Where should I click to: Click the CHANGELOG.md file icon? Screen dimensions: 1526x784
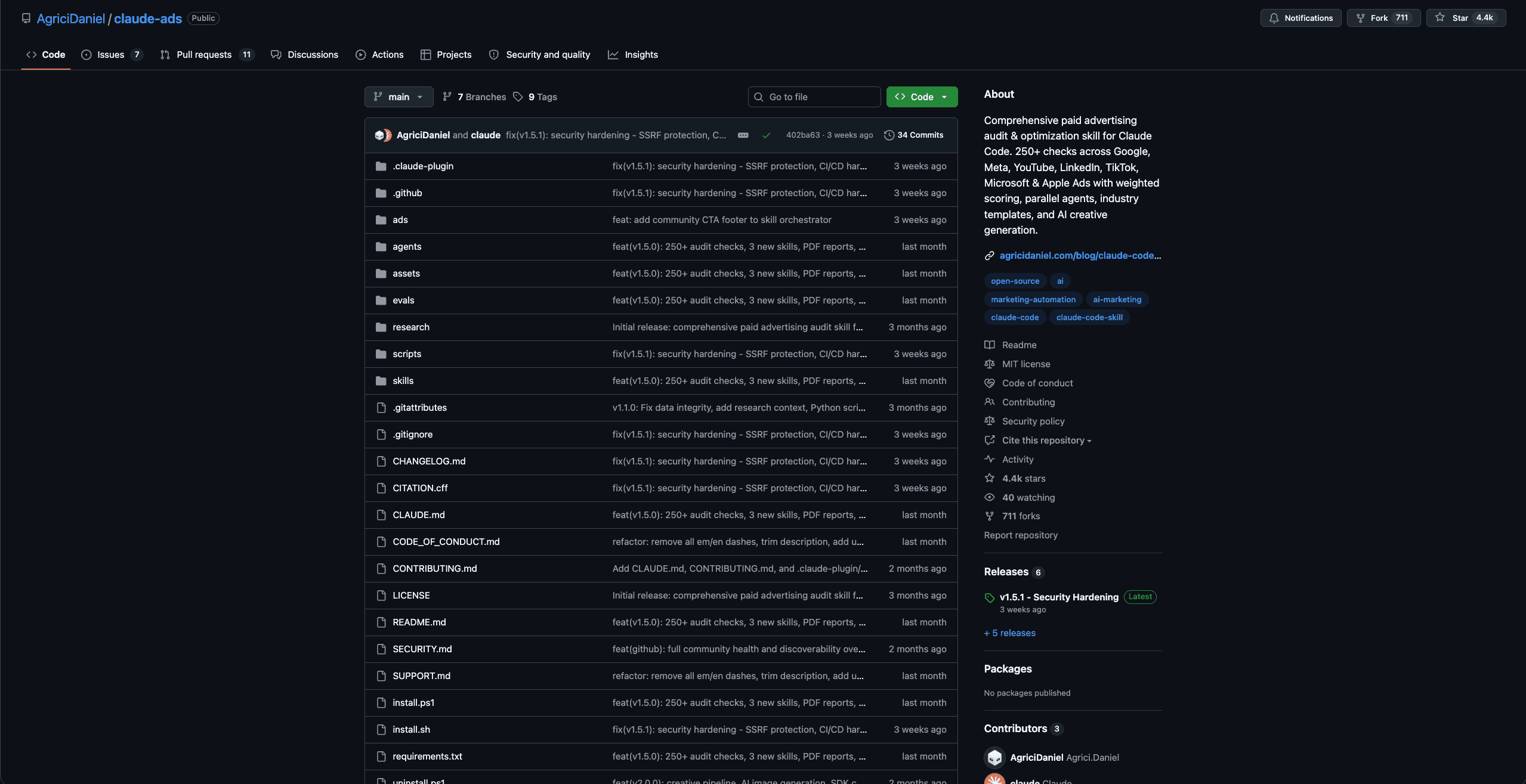click(381, 461)
